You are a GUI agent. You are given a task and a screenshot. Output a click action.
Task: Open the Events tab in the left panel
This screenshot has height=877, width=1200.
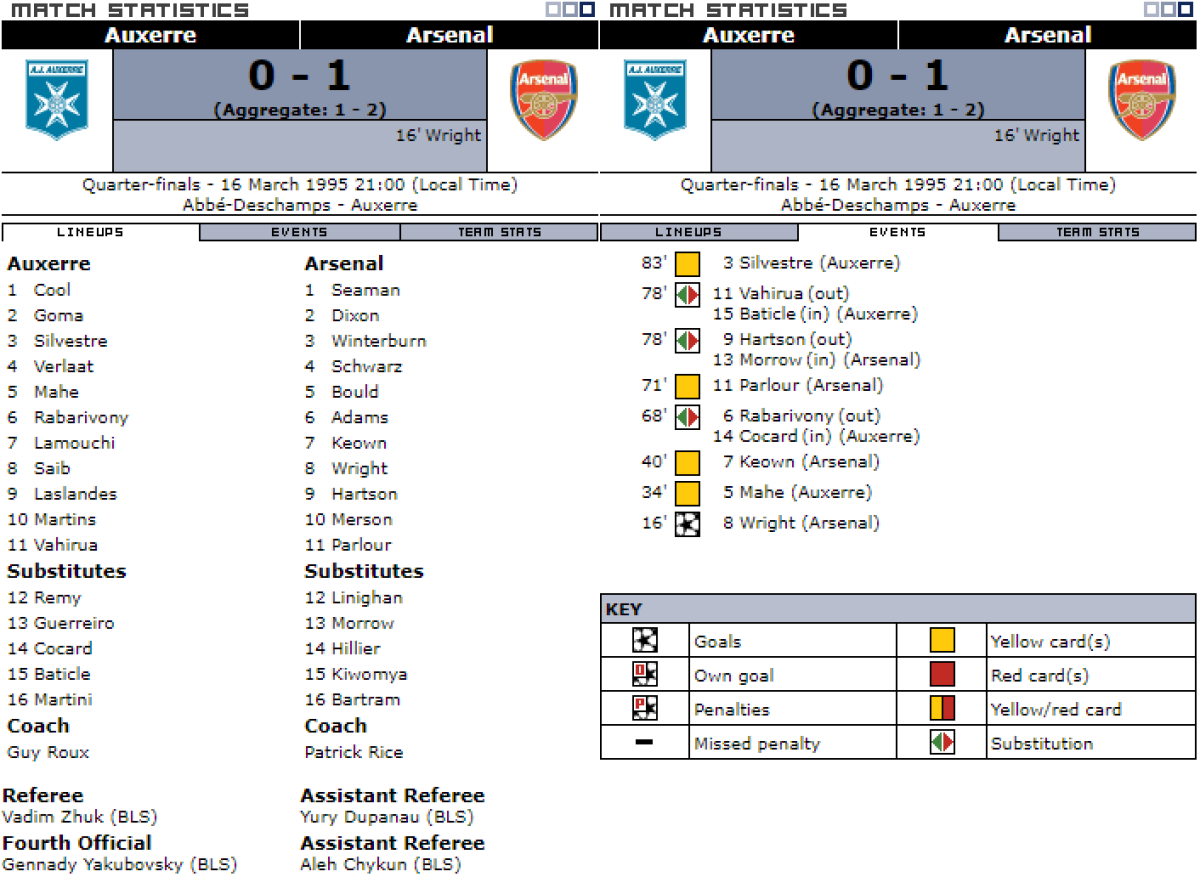click(299, 232)
